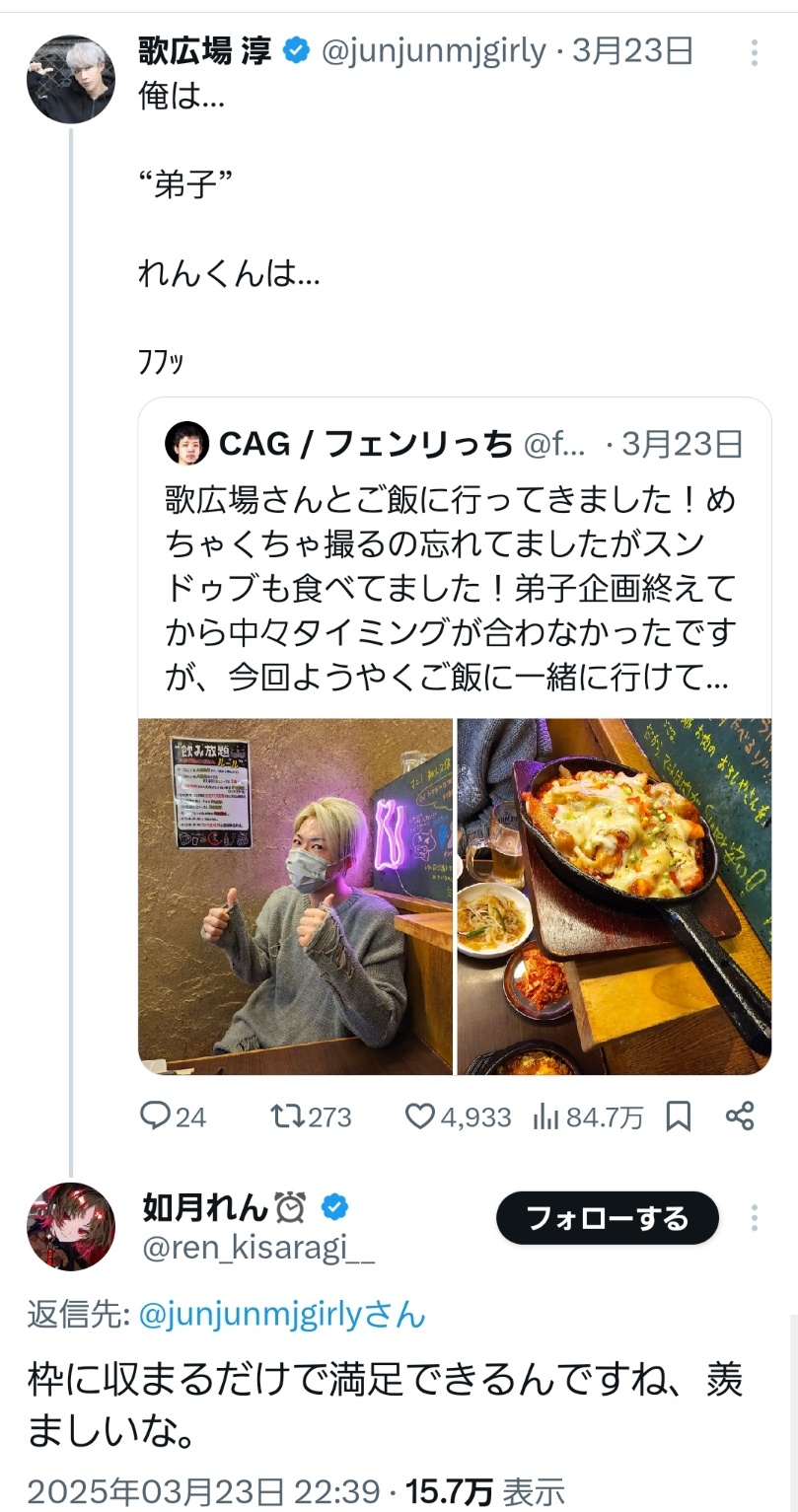Image resolution: width=798 pixels, height=1512 pixels.
Task: Share the tweet via the share icon
Action: click(x=740, y=1116)
